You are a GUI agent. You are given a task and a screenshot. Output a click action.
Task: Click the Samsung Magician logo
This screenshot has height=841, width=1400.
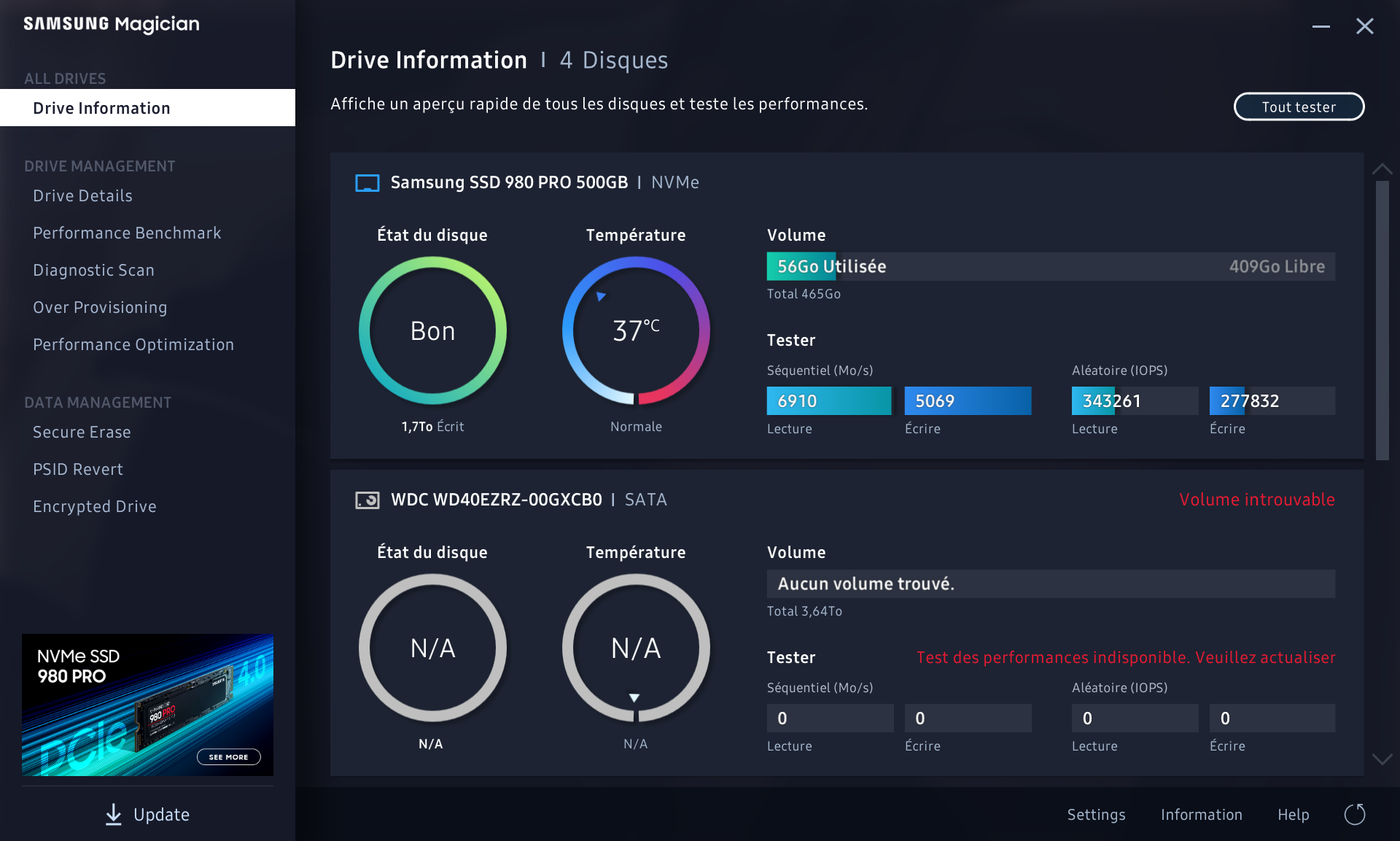point(112,24)
